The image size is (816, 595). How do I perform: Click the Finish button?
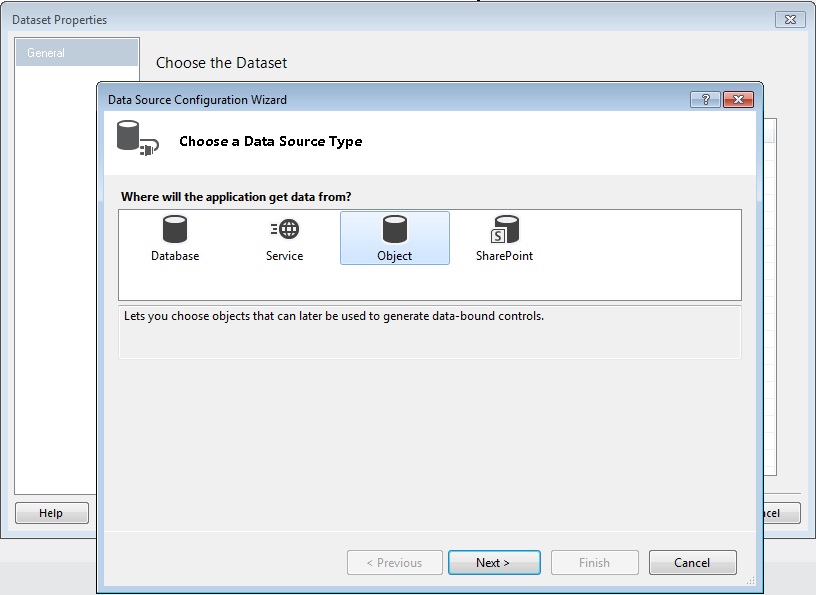594,563
